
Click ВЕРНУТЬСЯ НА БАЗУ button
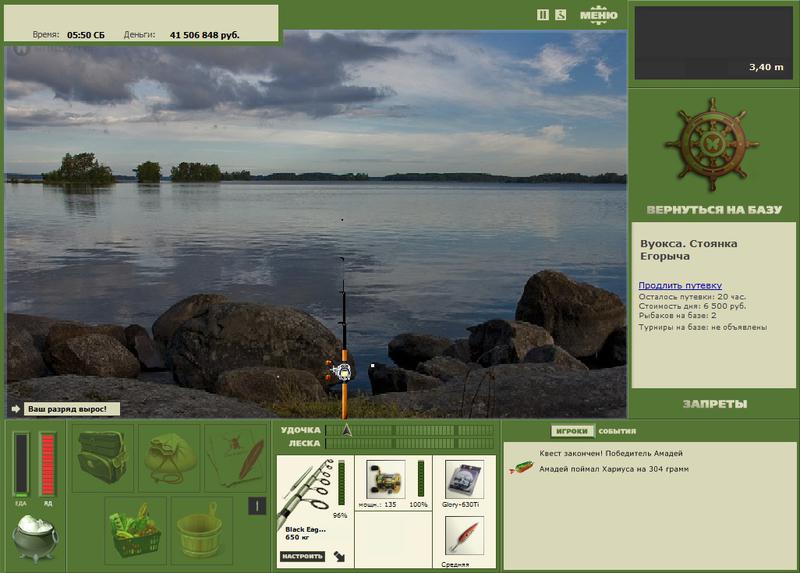pos(714,210)
